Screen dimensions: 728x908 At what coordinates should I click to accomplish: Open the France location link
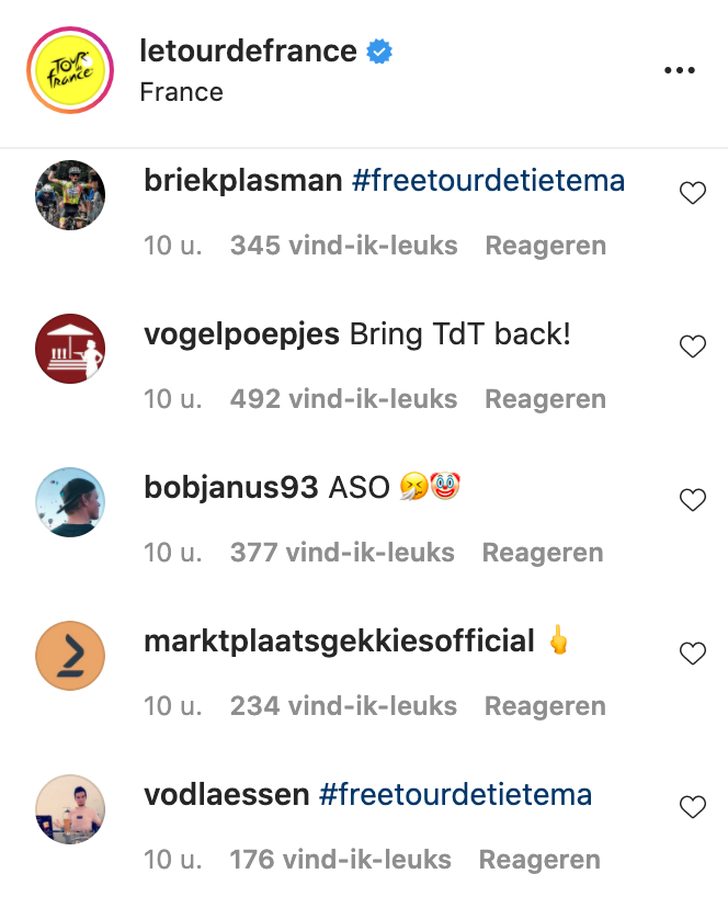(181, 92)
